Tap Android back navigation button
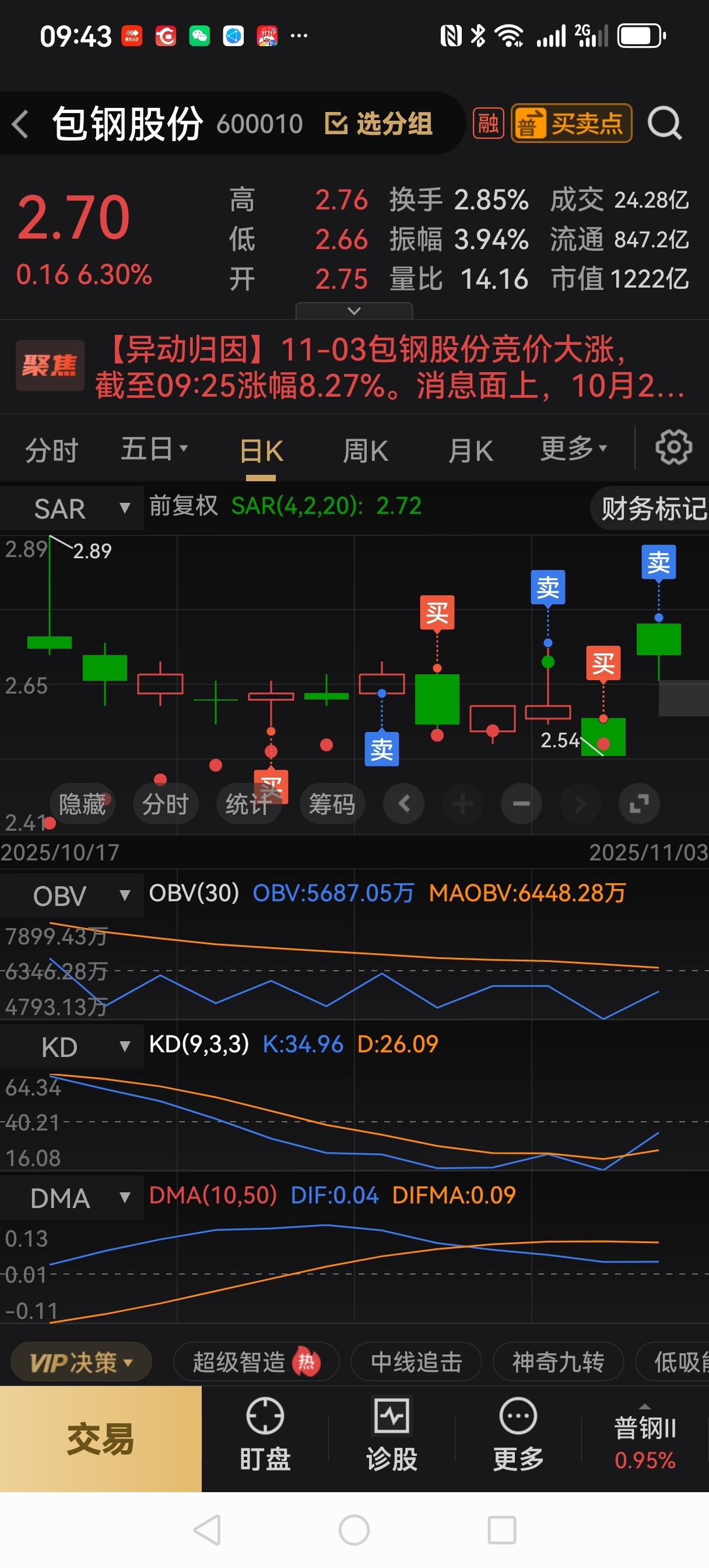Image resolution: width=709 pixels, height=1568 pixels. pos(207,1529)
